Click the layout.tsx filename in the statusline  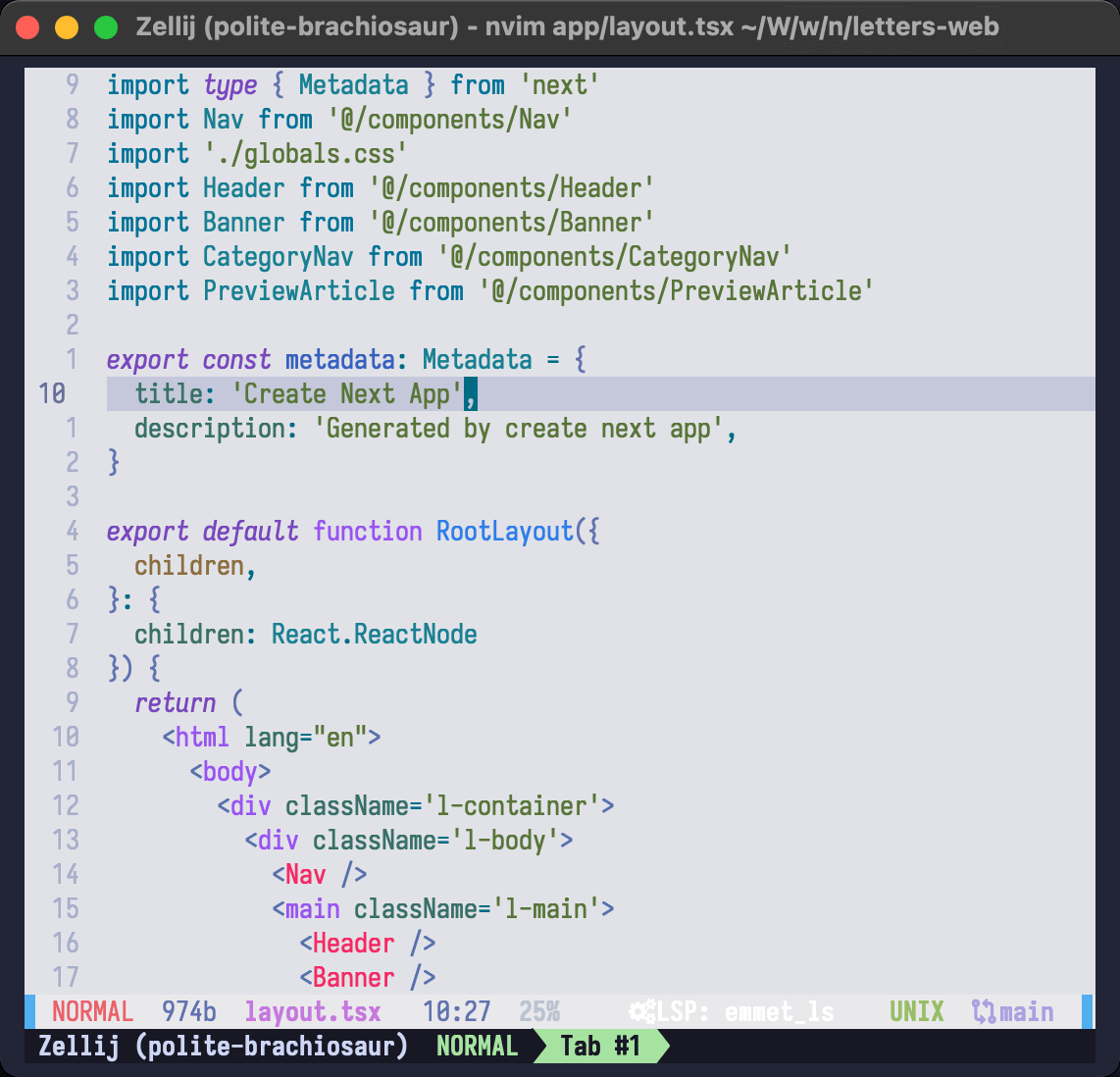[312, 1011]
